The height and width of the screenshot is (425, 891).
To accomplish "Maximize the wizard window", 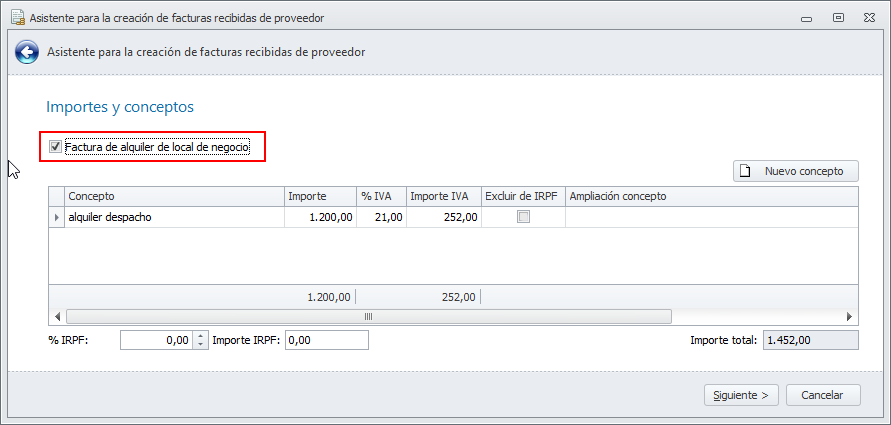I will coord(838,18).
